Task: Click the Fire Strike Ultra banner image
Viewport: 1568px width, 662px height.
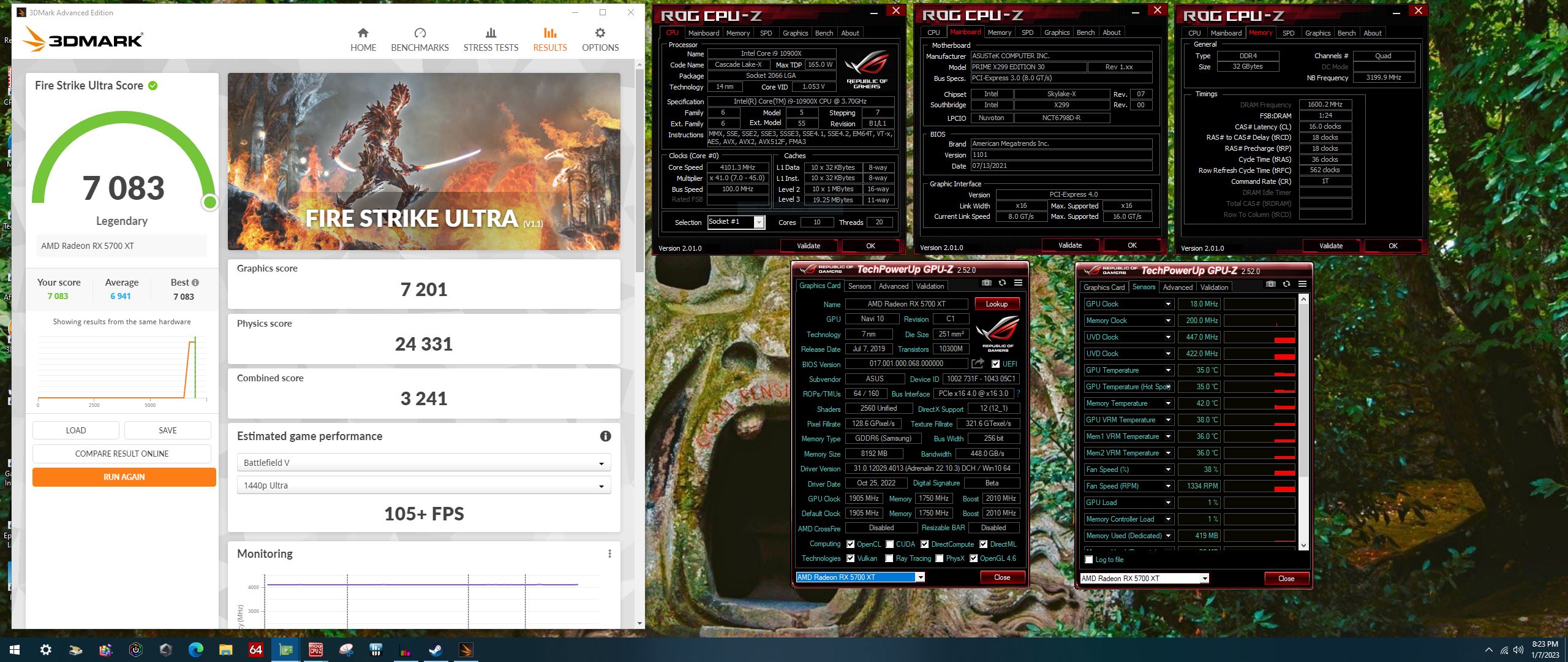Action: [424, 161]
